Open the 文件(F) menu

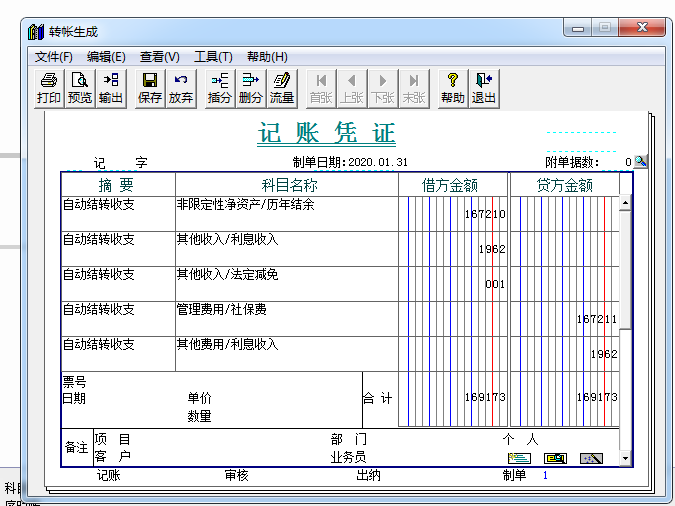coord(53,57)
